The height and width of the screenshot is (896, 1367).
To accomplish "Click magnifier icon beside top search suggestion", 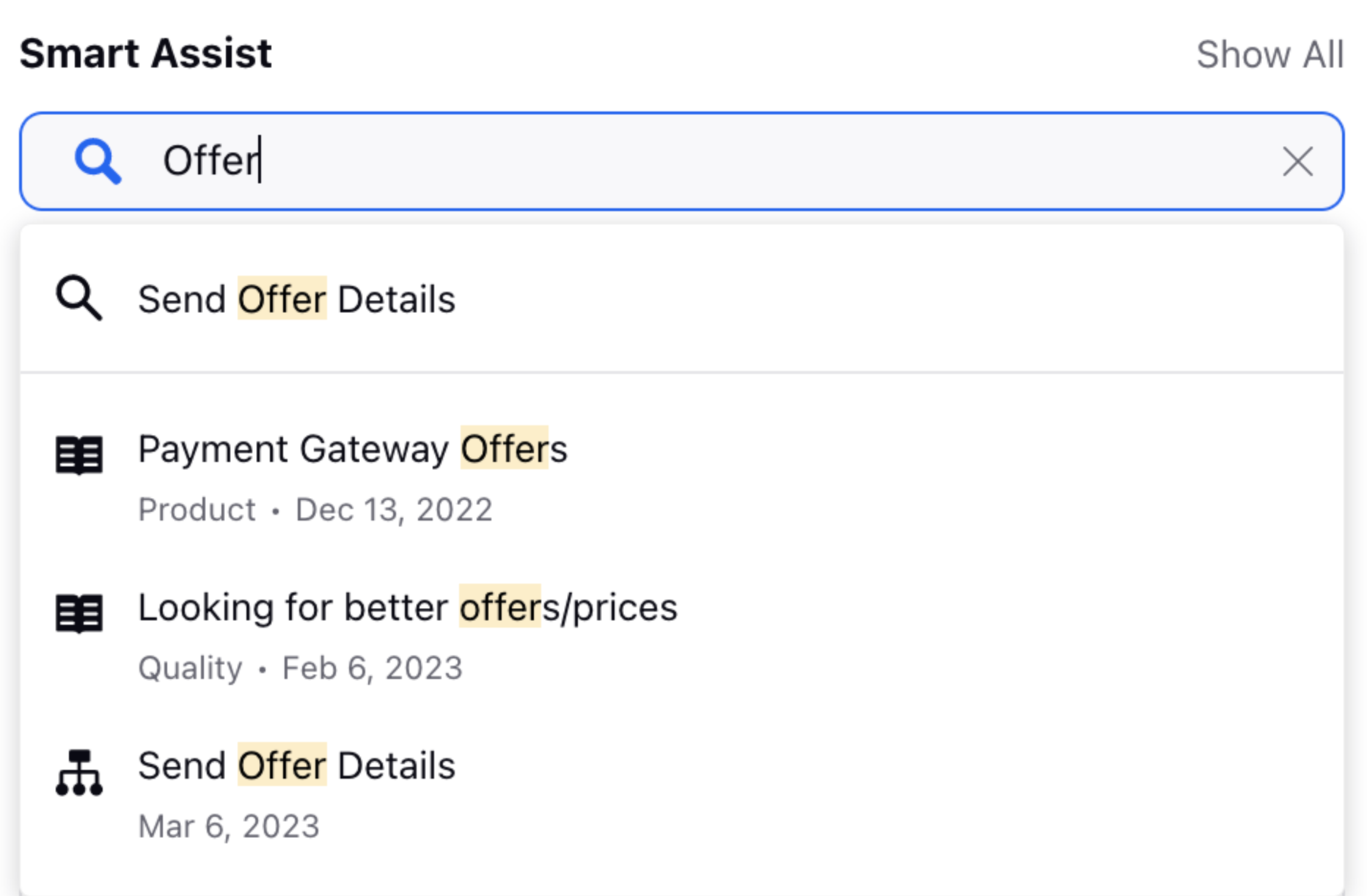I will (79, 298).
